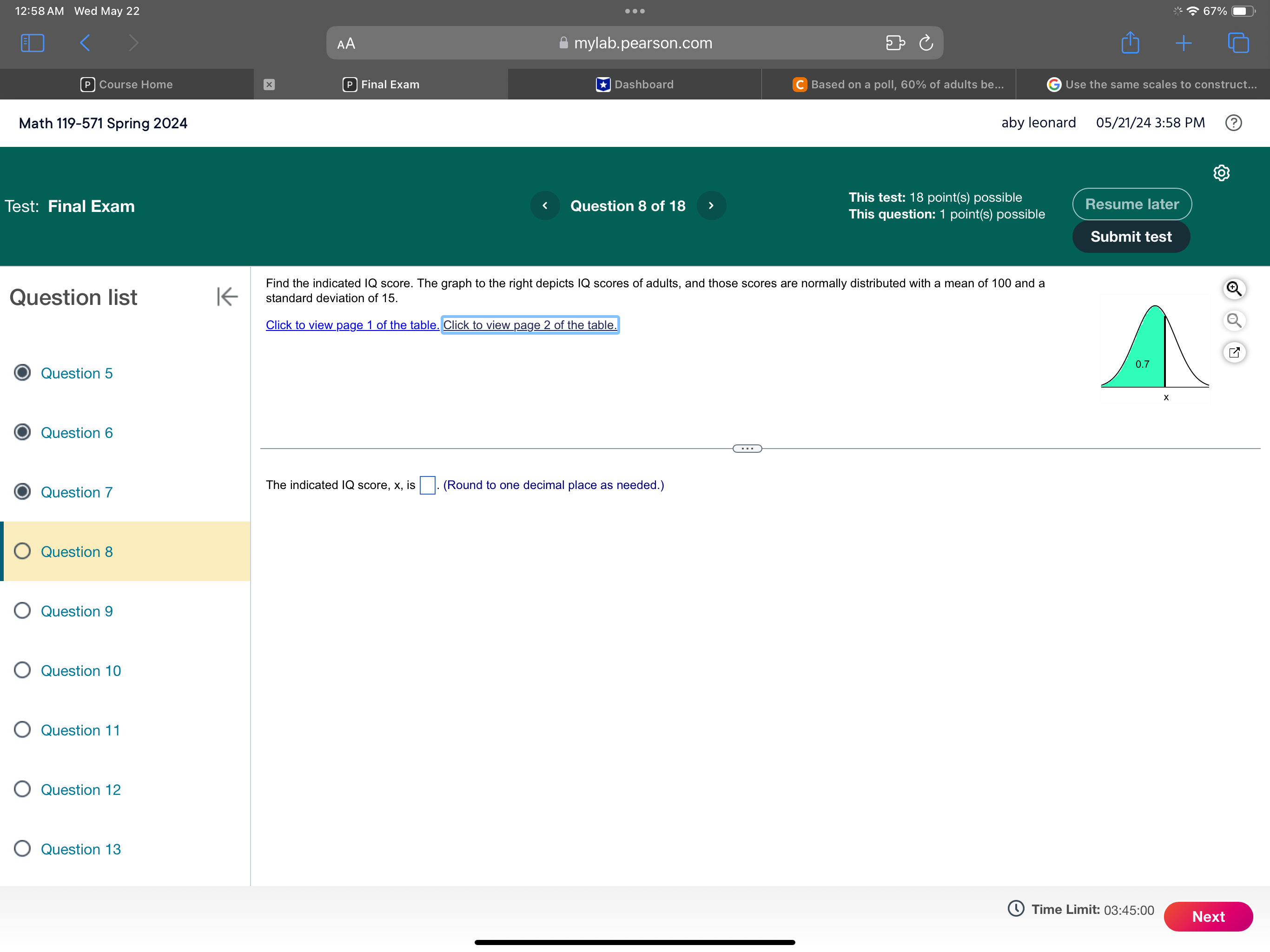Select Question 9 radio button

pos(22,610)
